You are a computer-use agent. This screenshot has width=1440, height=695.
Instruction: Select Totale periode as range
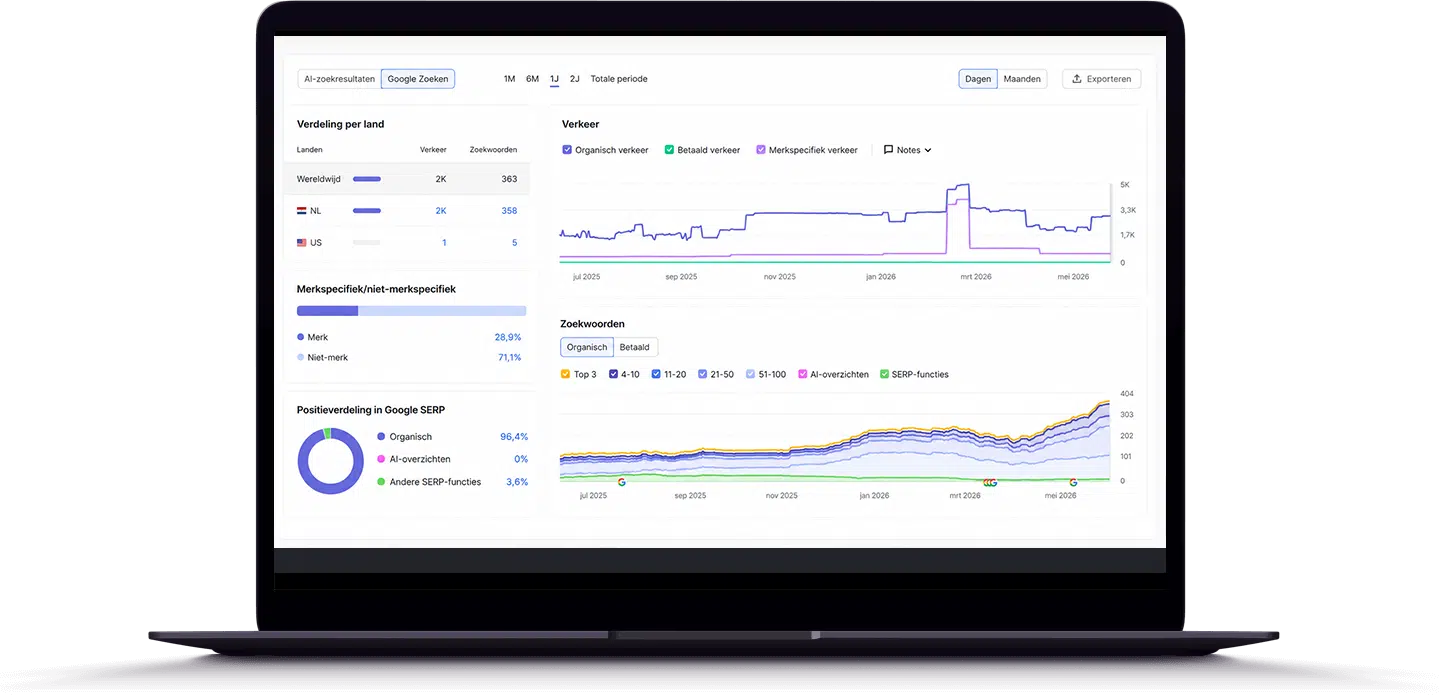tap(619, 79)
